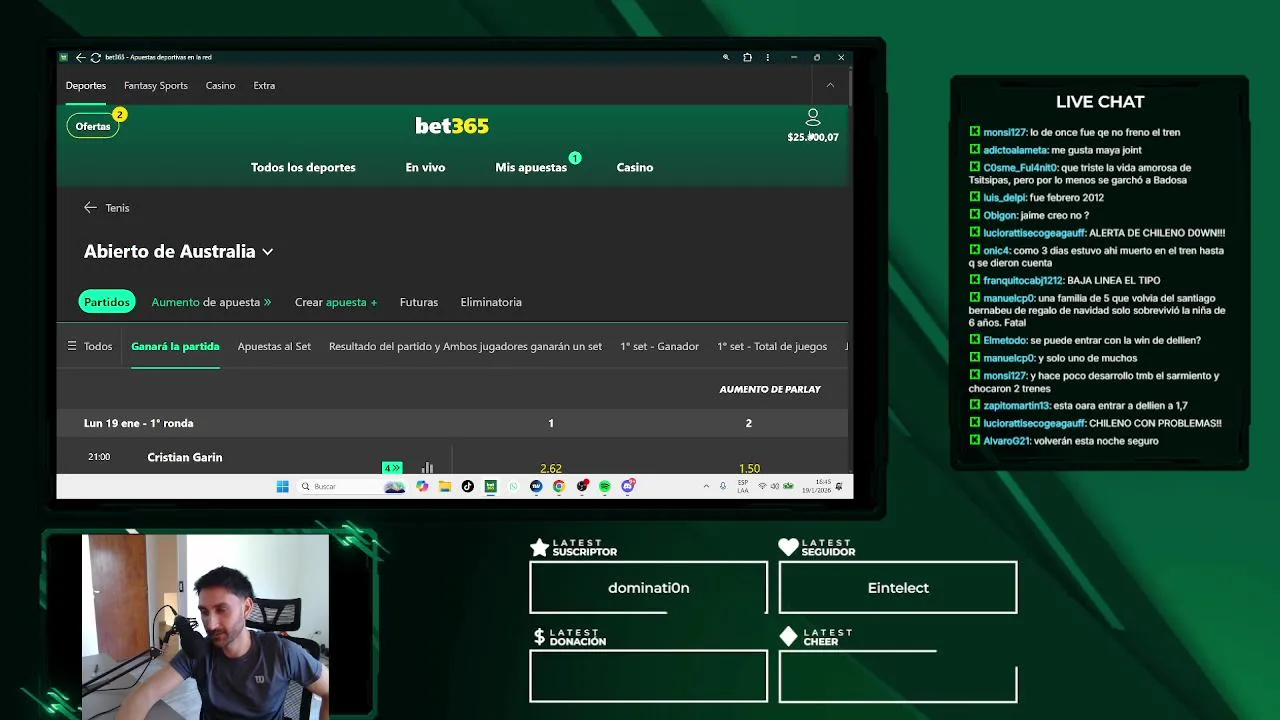Viewport: 1280px width, 720px height.
Task: Go back to Tenis with arrow
Action: [x=90, y=207]
